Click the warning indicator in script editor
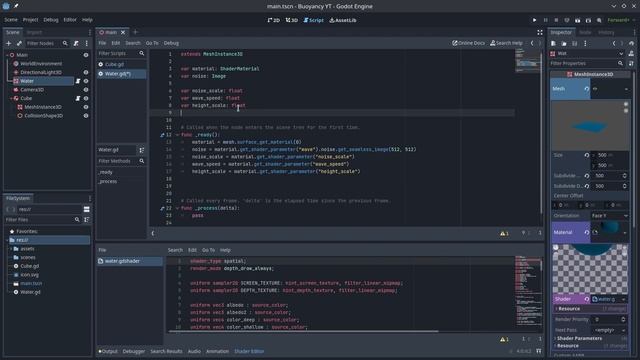The image size is (640, 360). pyautogui.click(x=504, y=233)
